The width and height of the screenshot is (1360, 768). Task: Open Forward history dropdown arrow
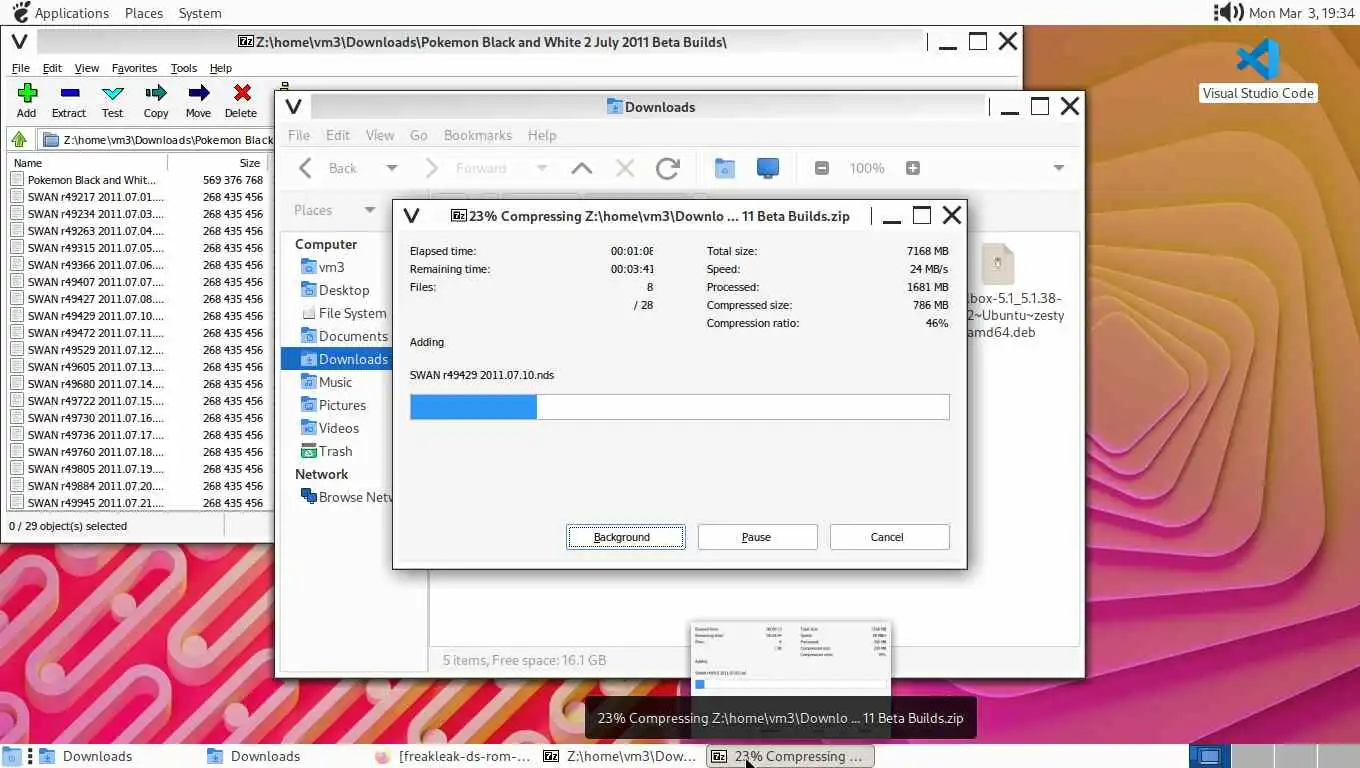(542, 168)
